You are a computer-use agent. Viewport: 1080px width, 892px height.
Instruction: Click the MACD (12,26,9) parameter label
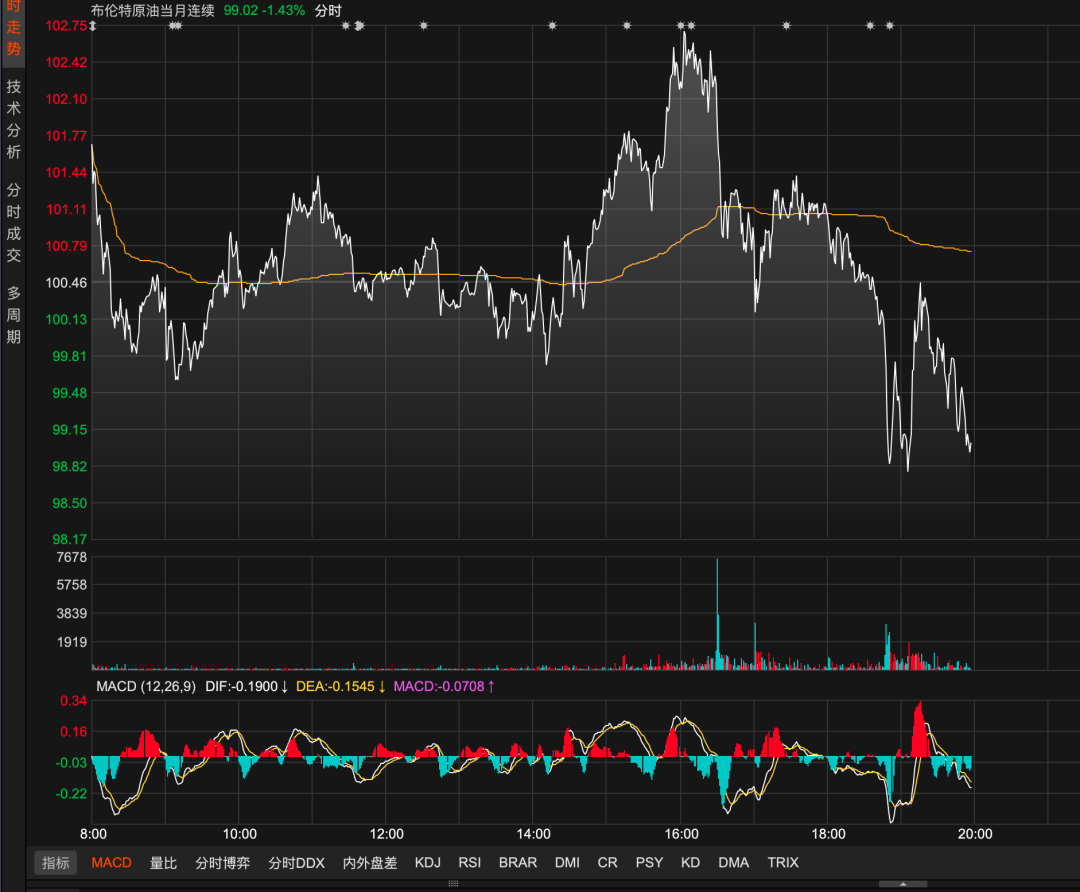(146, 686)
